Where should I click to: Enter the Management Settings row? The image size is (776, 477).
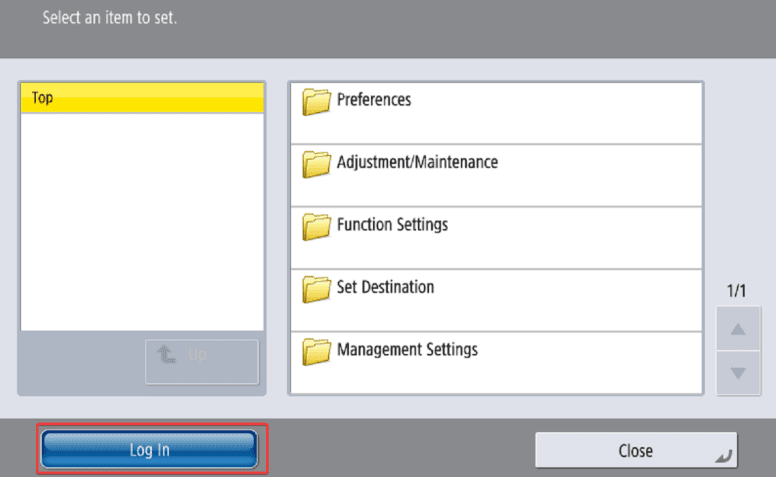click(495, 362)
